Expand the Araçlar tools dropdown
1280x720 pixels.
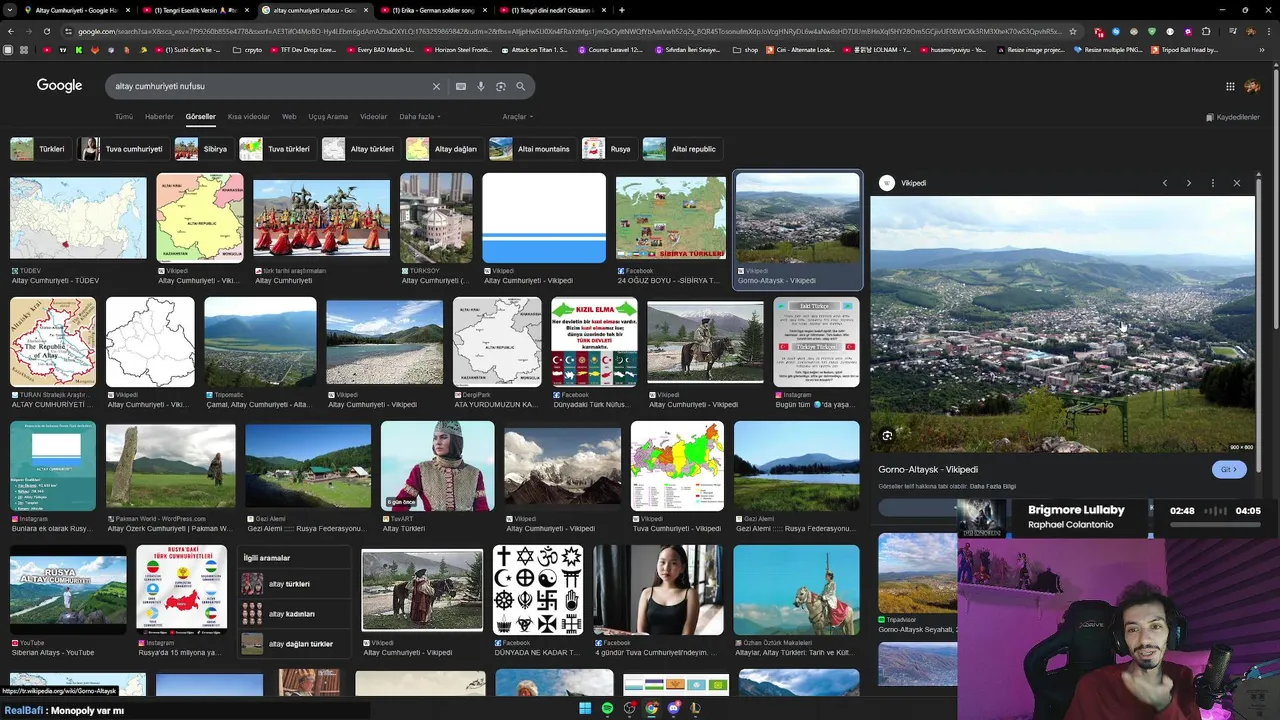pos(516,117)
